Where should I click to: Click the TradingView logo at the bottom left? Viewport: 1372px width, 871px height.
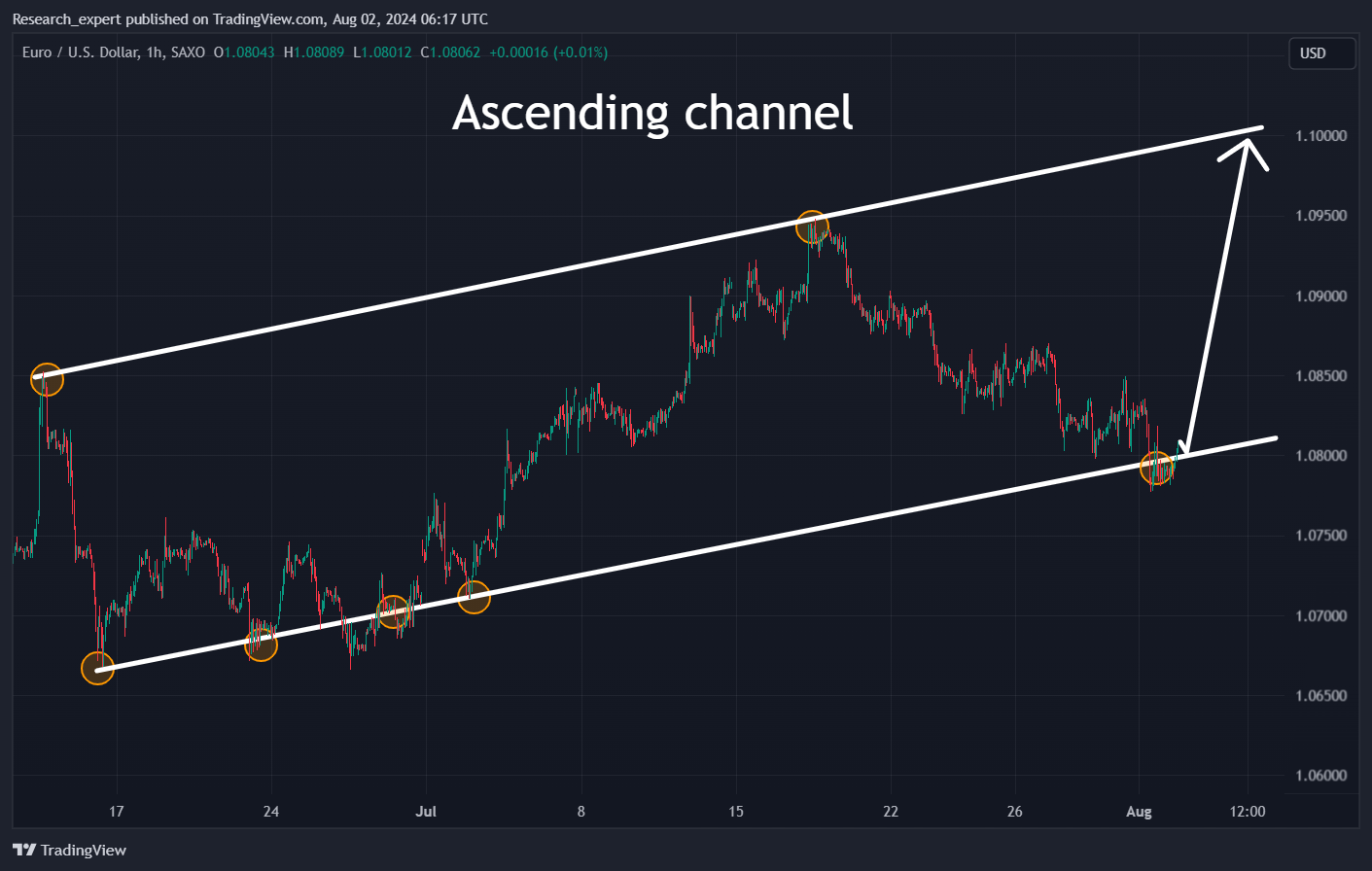(x=70, y=850)
